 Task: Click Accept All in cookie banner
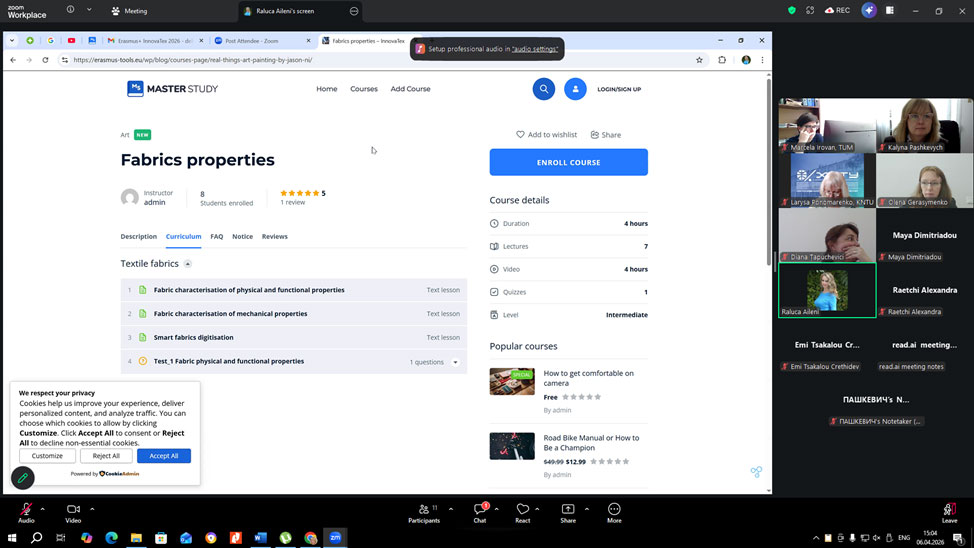163,456
